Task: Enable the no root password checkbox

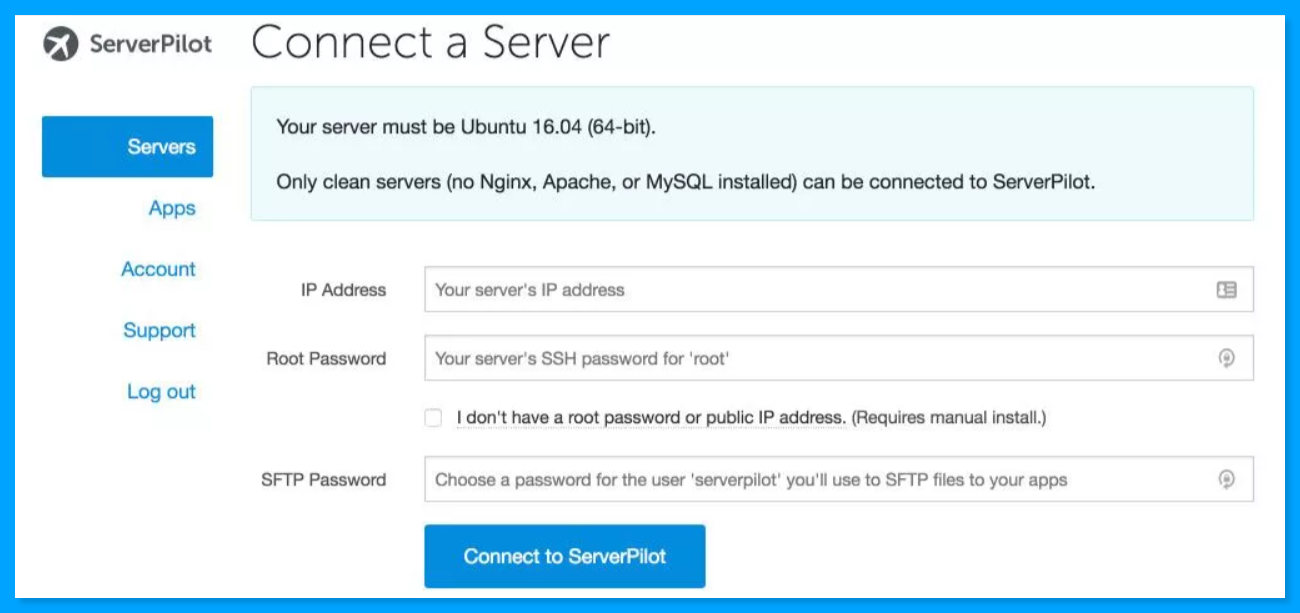Action: [x=433, y=418]
